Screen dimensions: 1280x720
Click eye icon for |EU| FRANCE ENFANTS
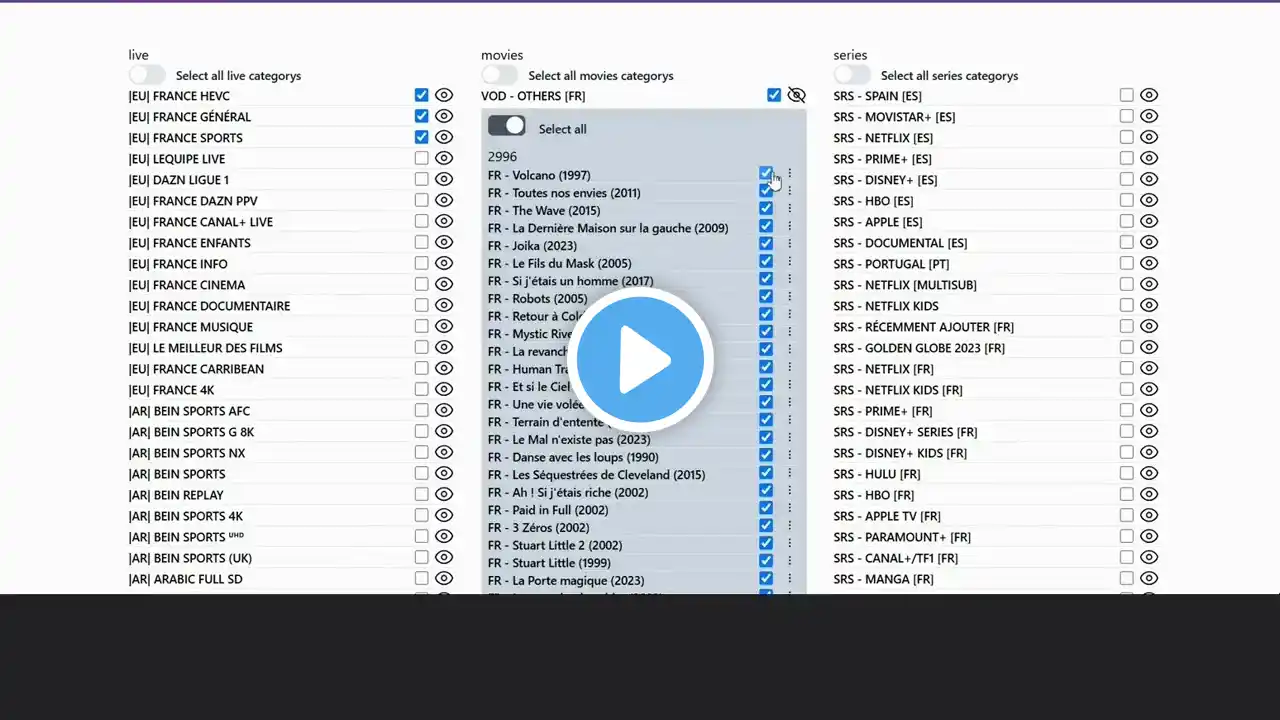coord(444,242)
